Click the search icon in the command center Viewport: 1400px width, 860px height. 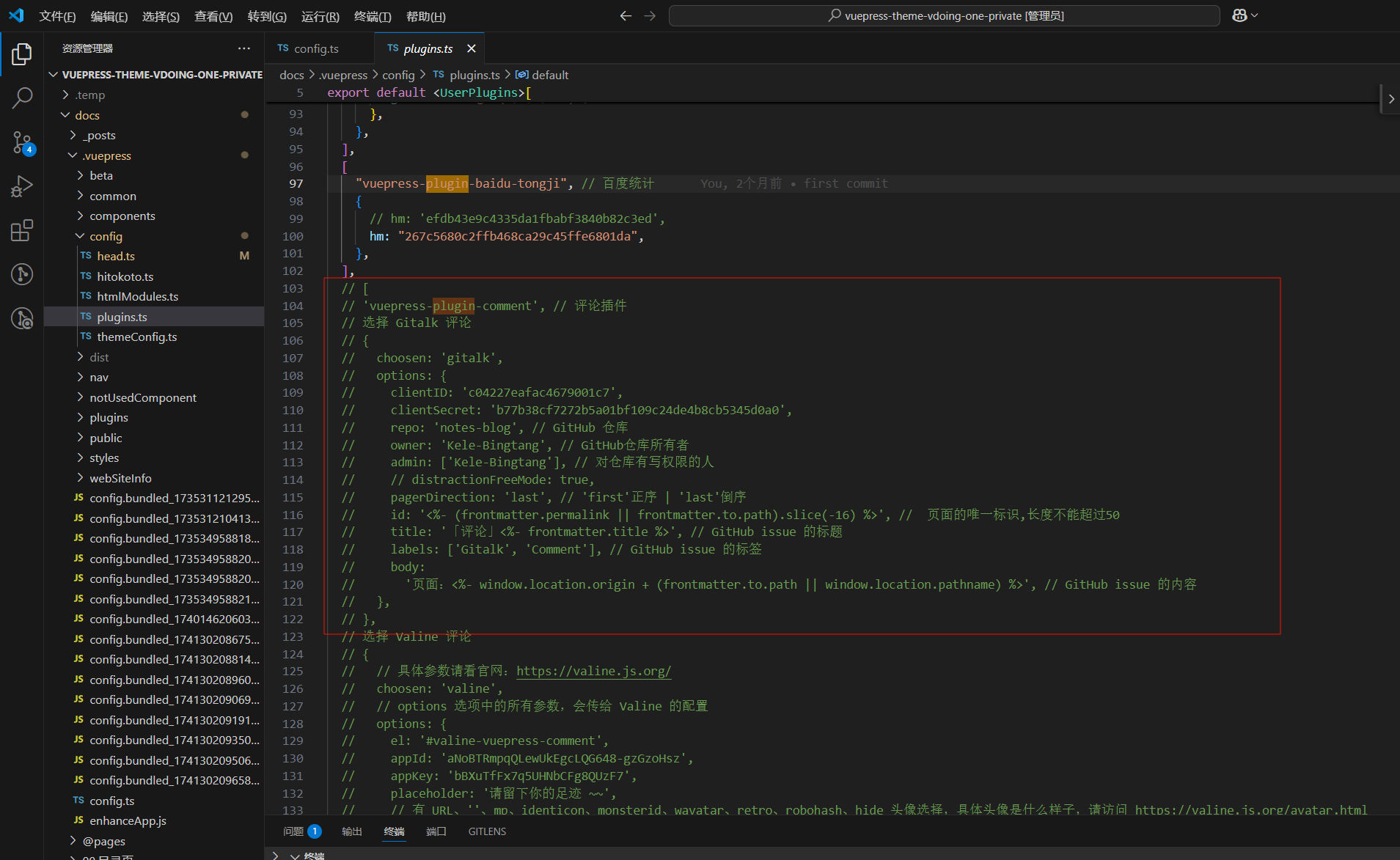coord(835,15)
